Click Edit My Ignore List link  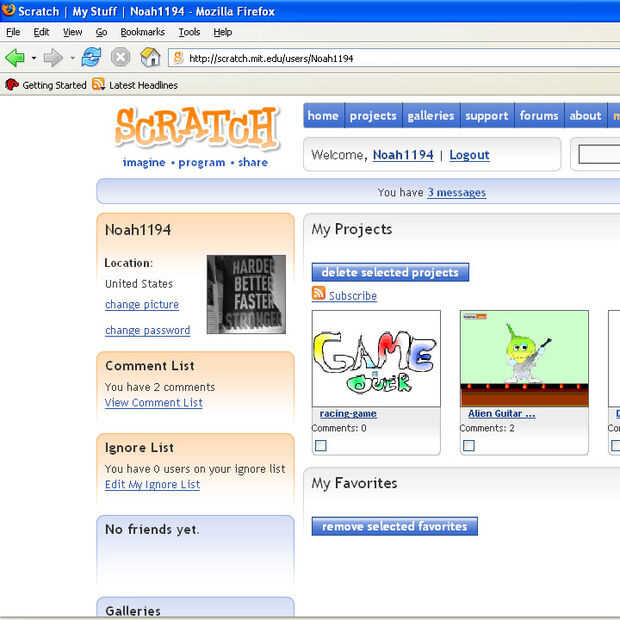[152, 484]
